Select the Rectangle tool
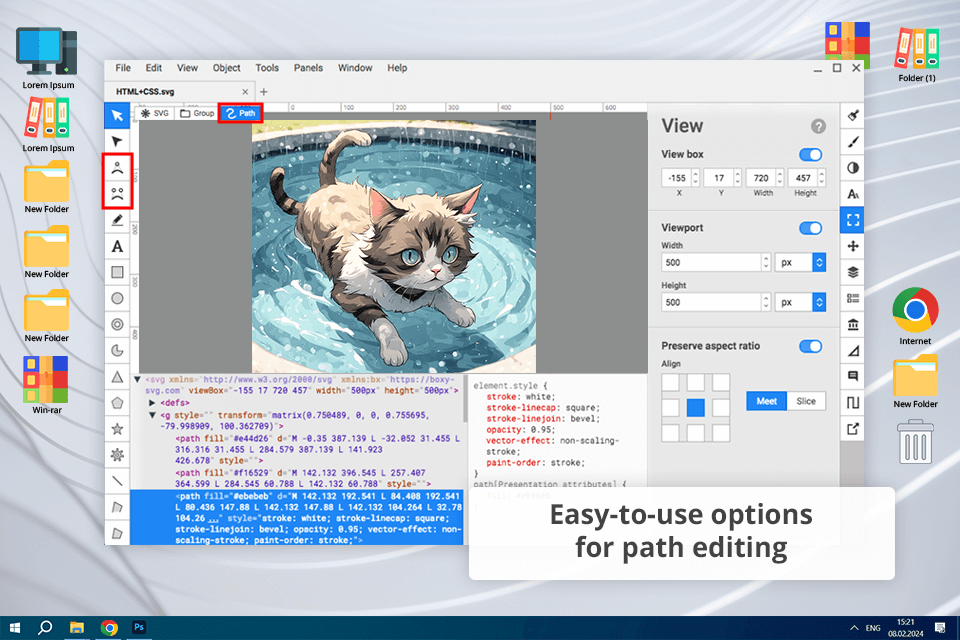Image resolution: width=960 pixels, height=640 pixels. click(117, 272)
